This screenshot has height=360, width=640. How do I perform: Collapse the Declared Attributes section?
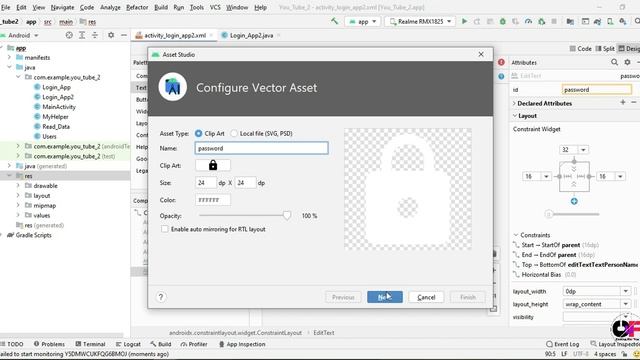point(514,103)
